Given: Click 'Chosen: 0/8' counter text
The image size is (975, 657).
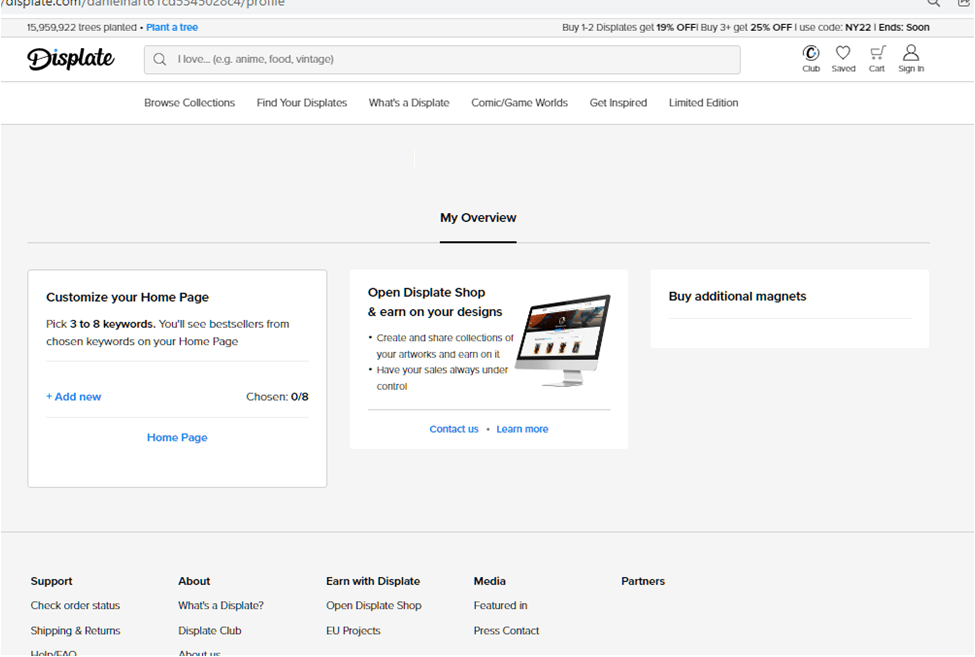Looking at the screenshot, I should pos(277,397).
